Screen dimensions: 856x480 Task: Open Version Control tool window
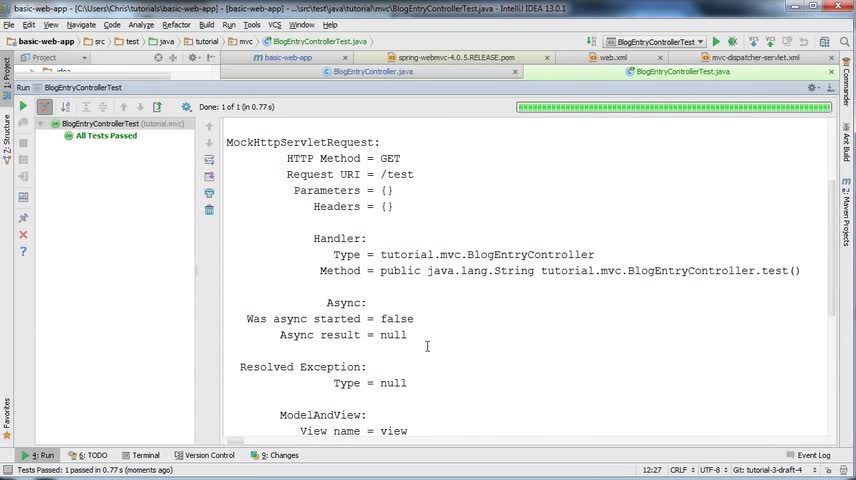click(x=204, y=455)
